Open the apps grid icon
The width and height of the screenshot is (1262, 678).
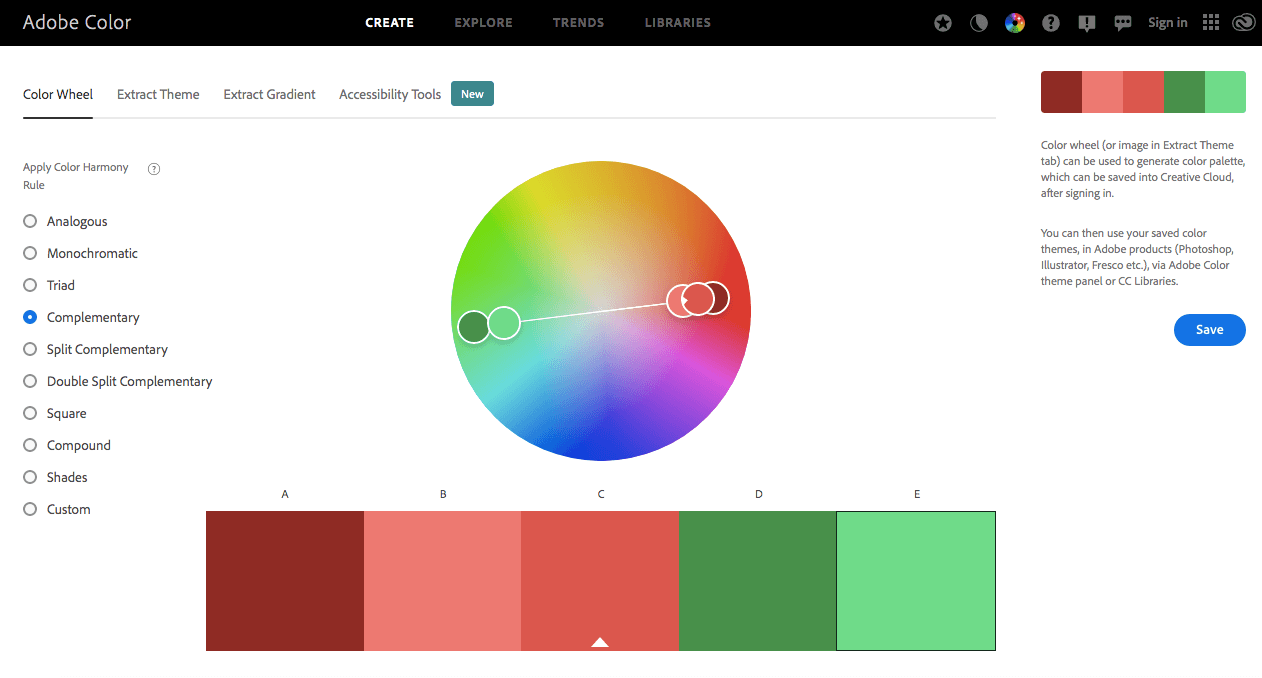pos(1211,23)
